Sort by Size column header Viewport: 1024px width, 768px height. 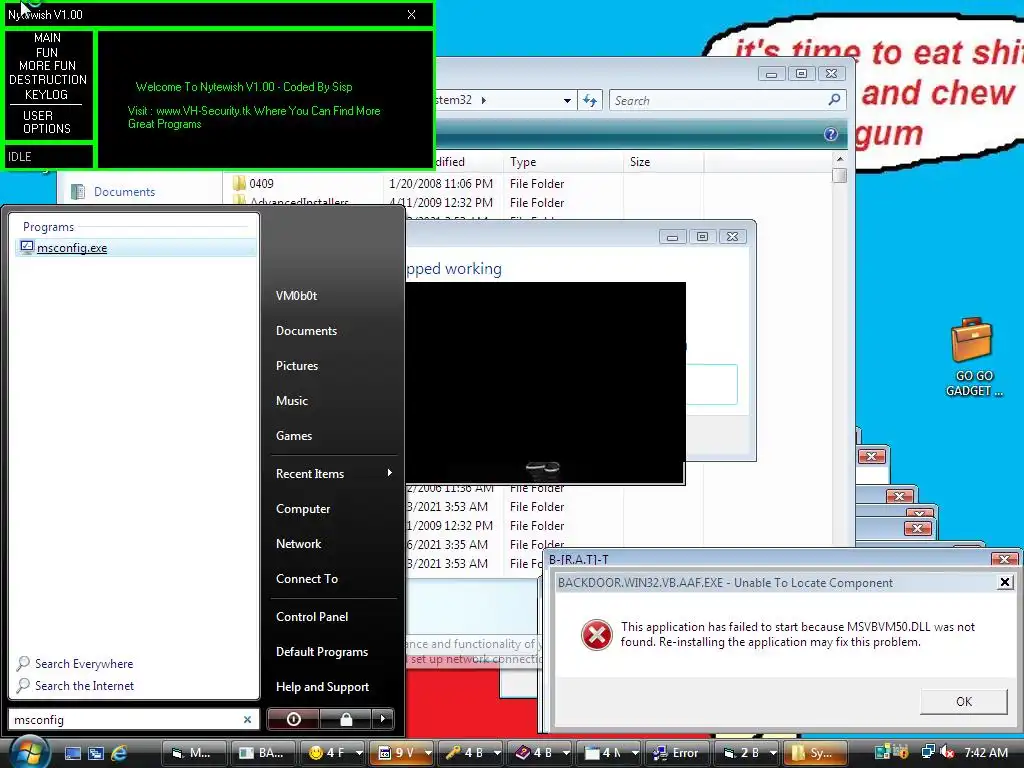(x=663, y=161)
